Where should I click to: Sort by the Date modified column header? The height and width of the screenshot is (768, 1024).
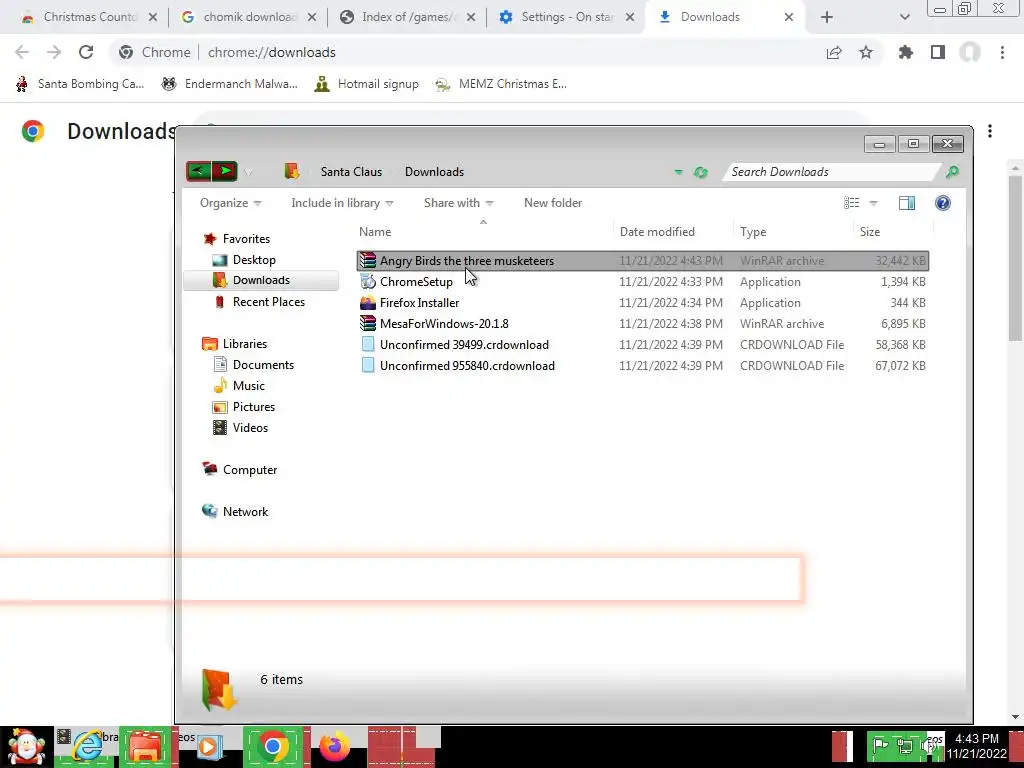(x=657, y=232)
